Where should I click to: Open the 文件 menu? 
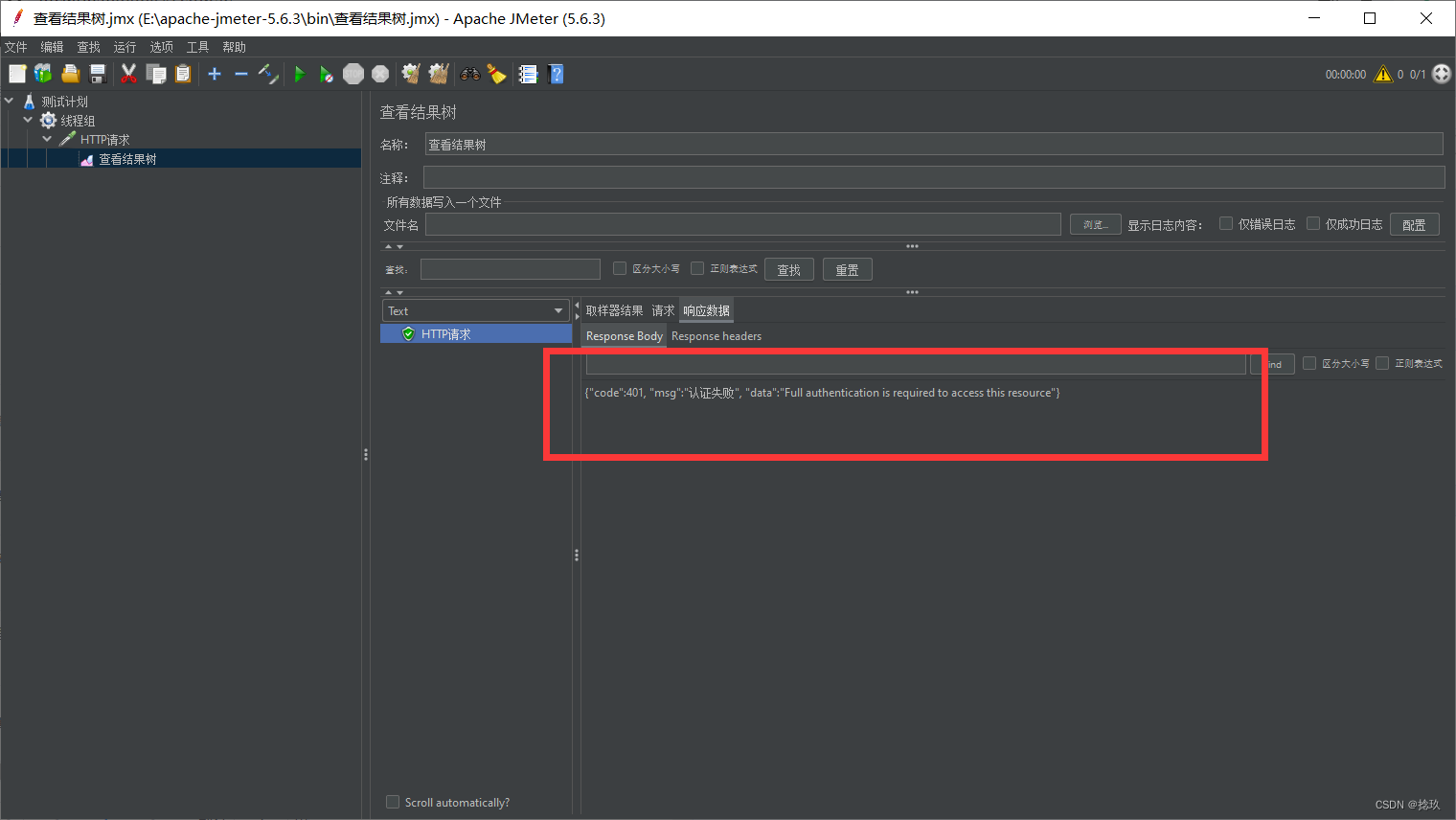[16, 47]
